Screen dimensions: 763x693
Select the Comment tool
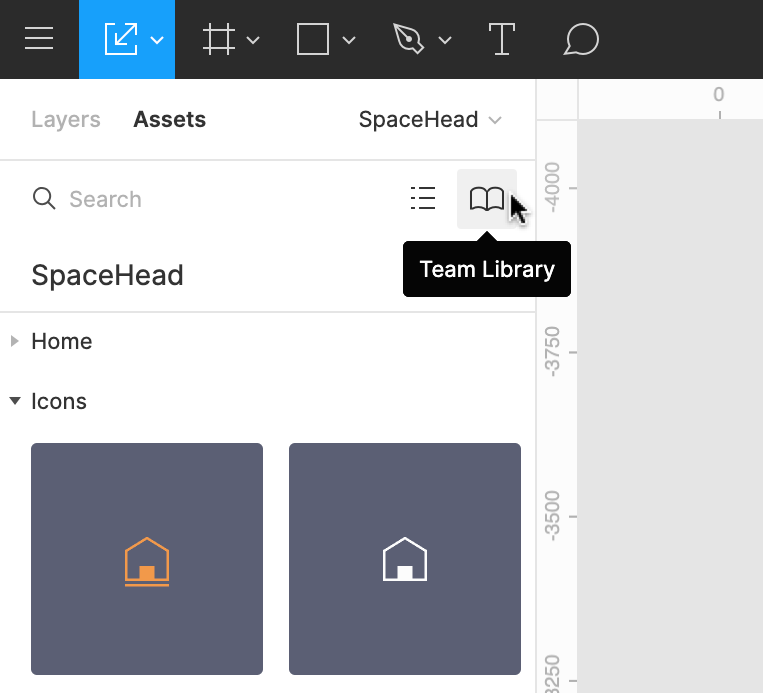point(581,40)
